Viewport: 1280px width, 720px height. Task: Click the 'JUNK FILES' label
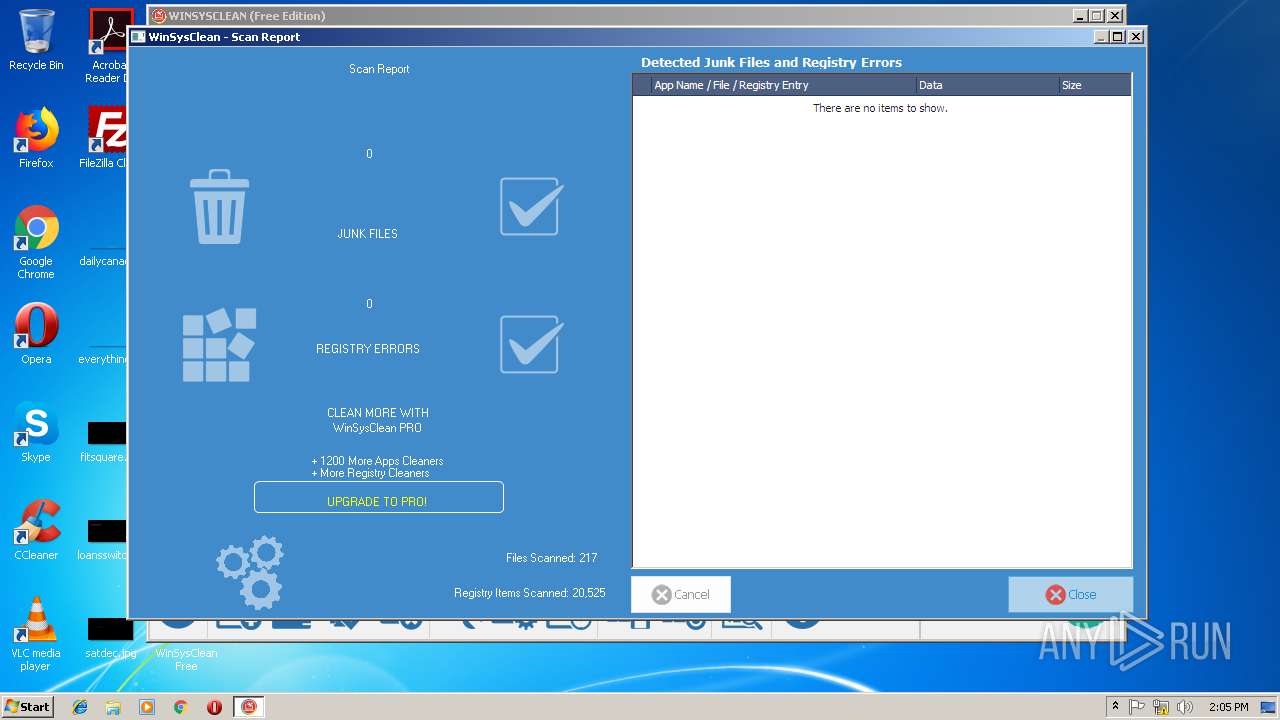367,233
